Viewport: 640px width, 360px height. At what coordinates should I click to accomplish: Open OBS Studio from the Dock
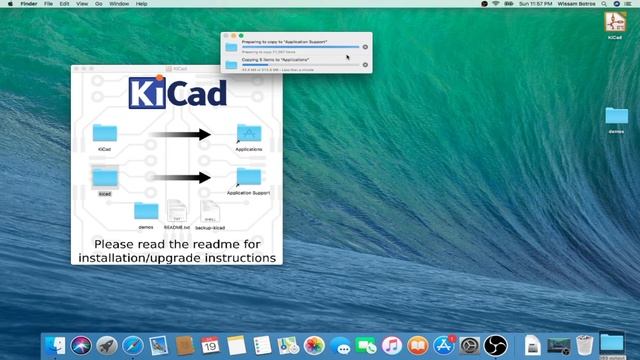pyautogui.click(x=496, y=346)
